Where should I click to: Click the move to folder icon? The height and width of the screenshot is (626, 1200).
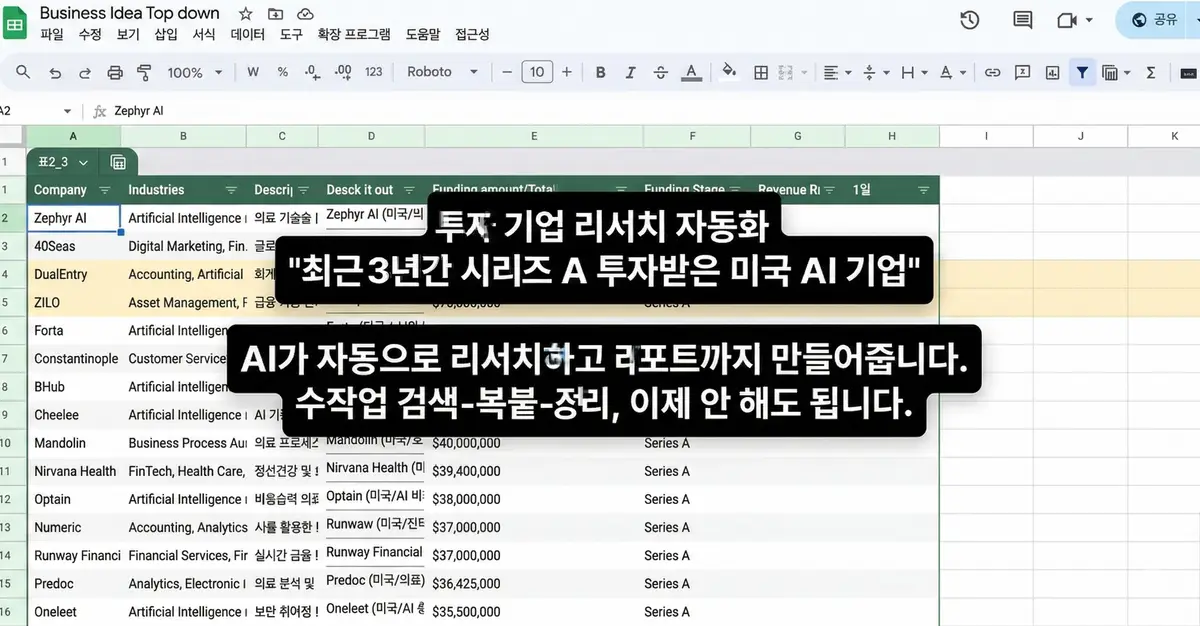(276, 14)
